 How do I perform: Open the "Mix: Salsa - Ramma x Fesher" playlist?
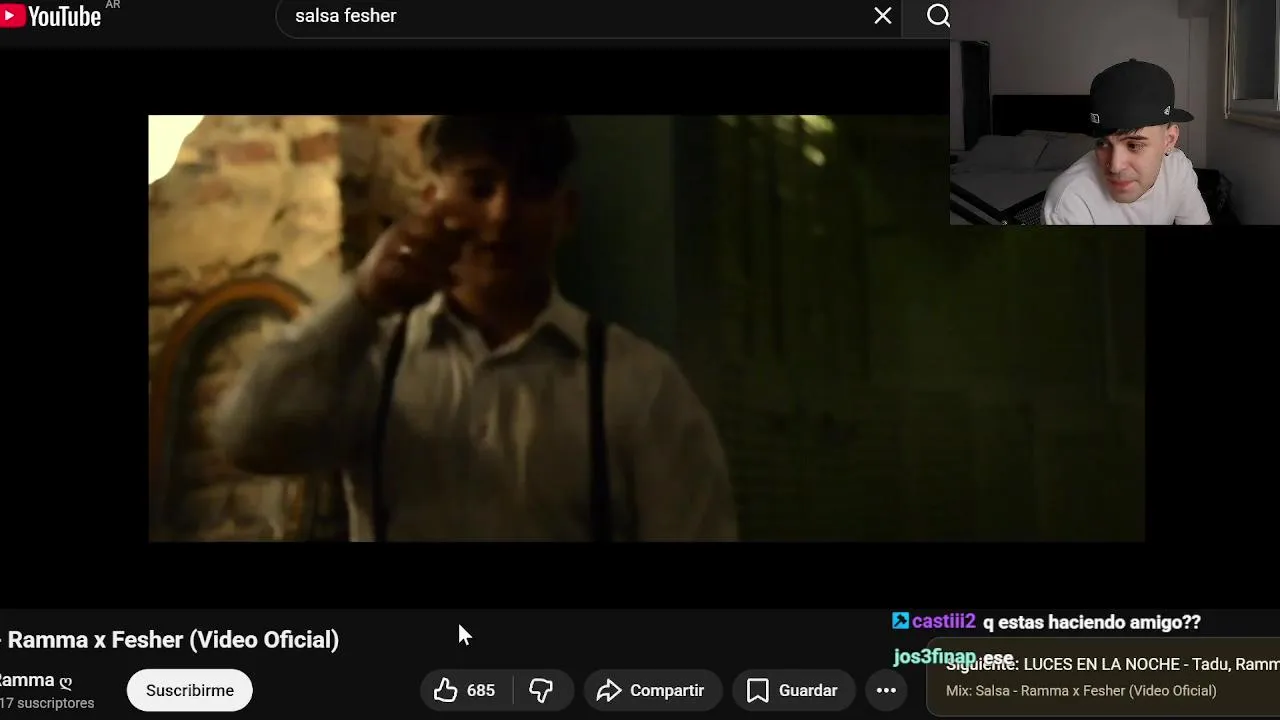(1081, 690)
